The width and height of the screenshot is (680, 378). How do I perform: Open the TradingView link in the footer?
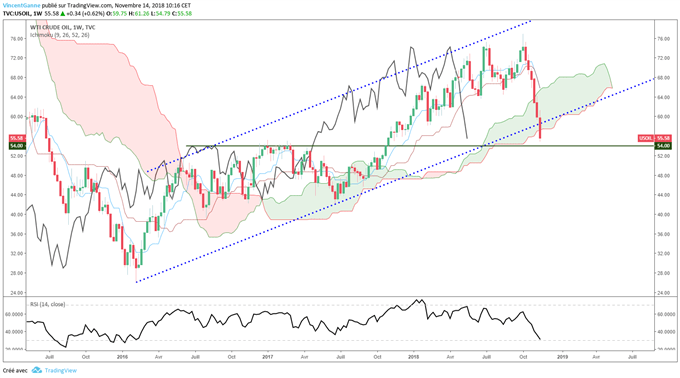60,370
